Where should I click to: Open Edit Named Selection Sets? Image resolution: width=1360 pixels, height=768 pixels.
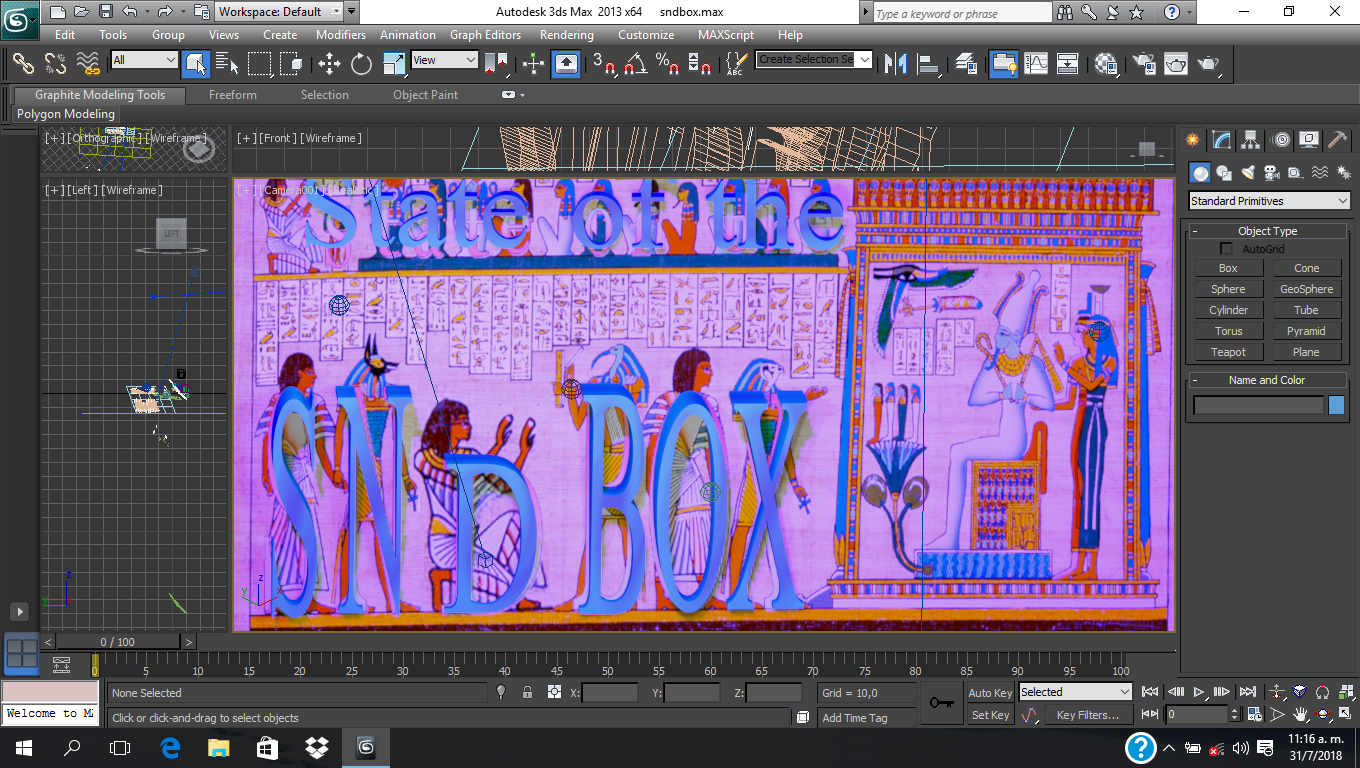tap(736, 63)
